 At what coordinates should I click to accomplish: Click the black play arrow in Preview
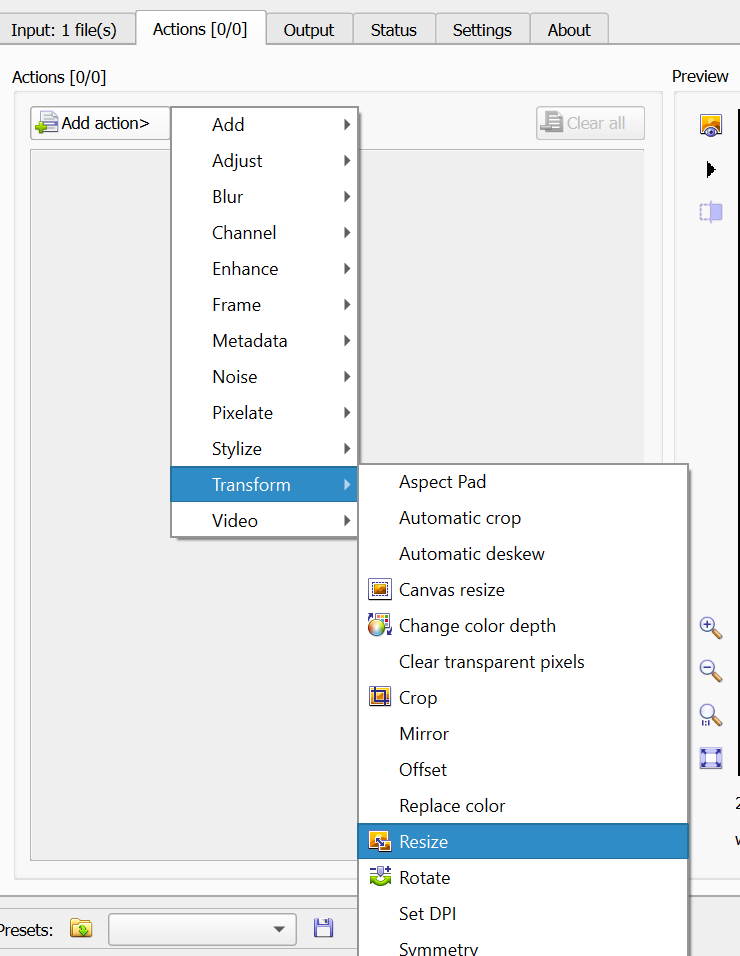coord(711,169)
